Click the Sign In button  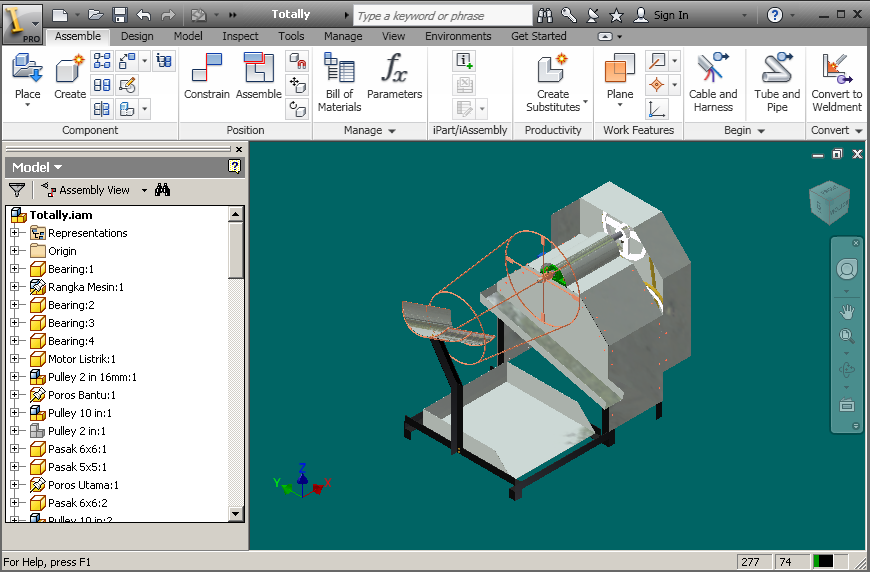click(x=661, y=16)
